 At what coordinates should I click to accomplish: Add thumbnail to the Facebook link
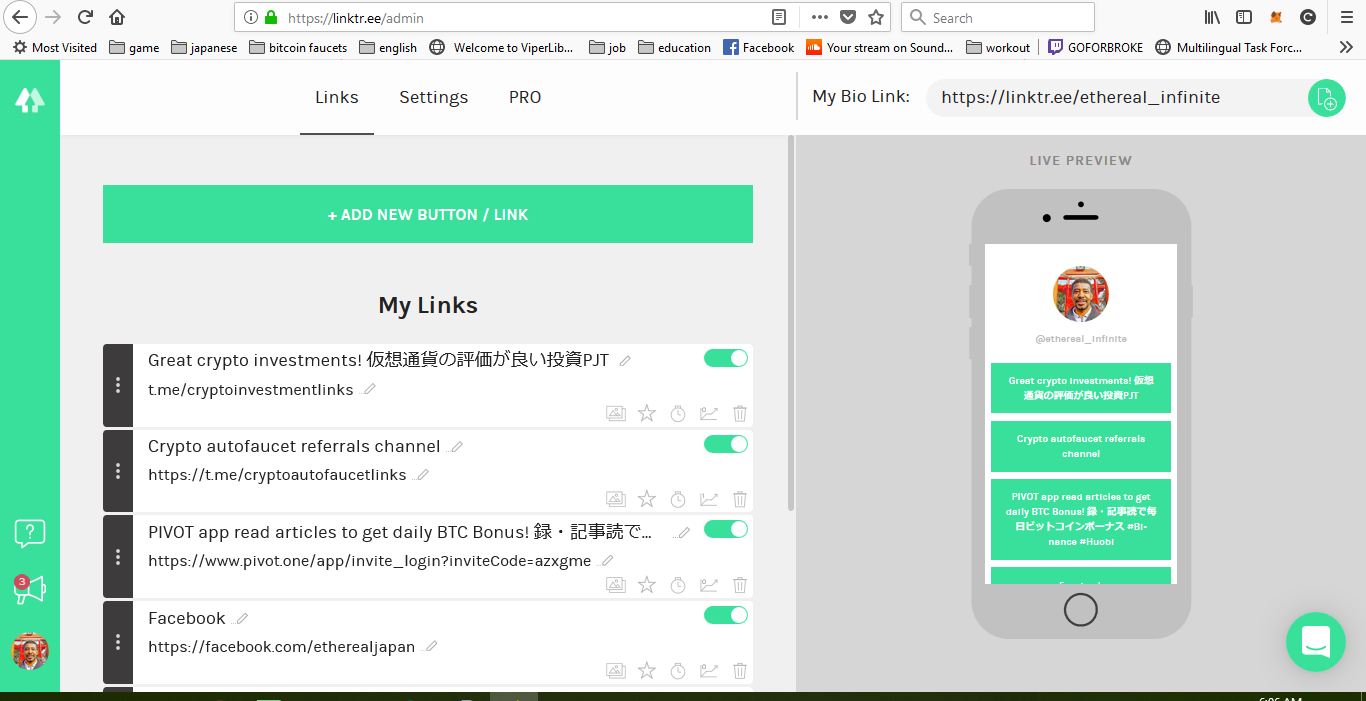(x=616, y=671)
